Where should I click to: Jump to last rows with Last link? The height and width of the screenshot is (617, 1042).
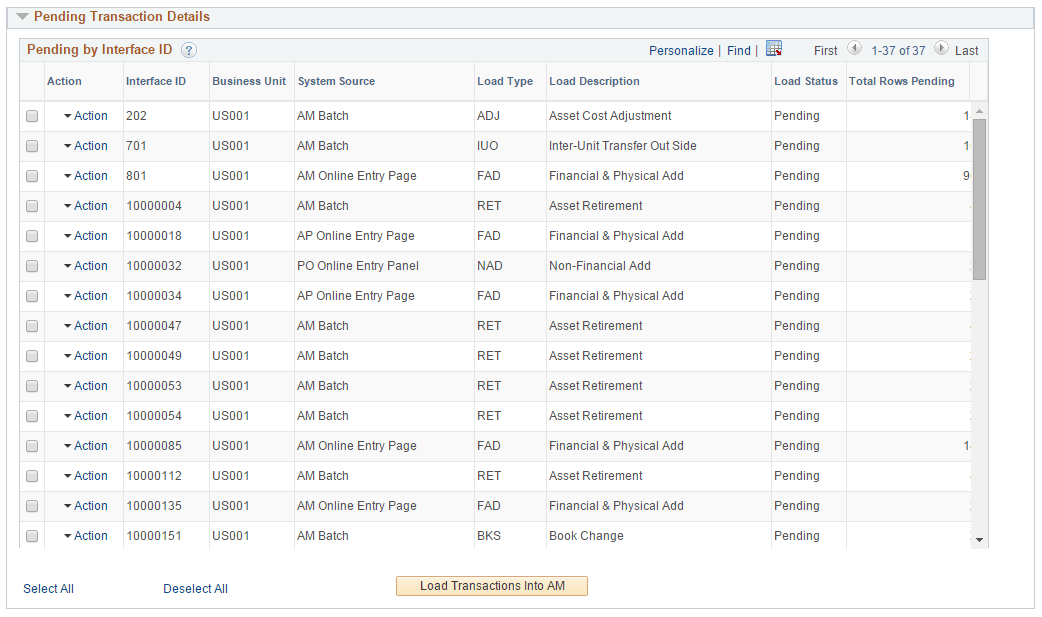pos(966,50)
